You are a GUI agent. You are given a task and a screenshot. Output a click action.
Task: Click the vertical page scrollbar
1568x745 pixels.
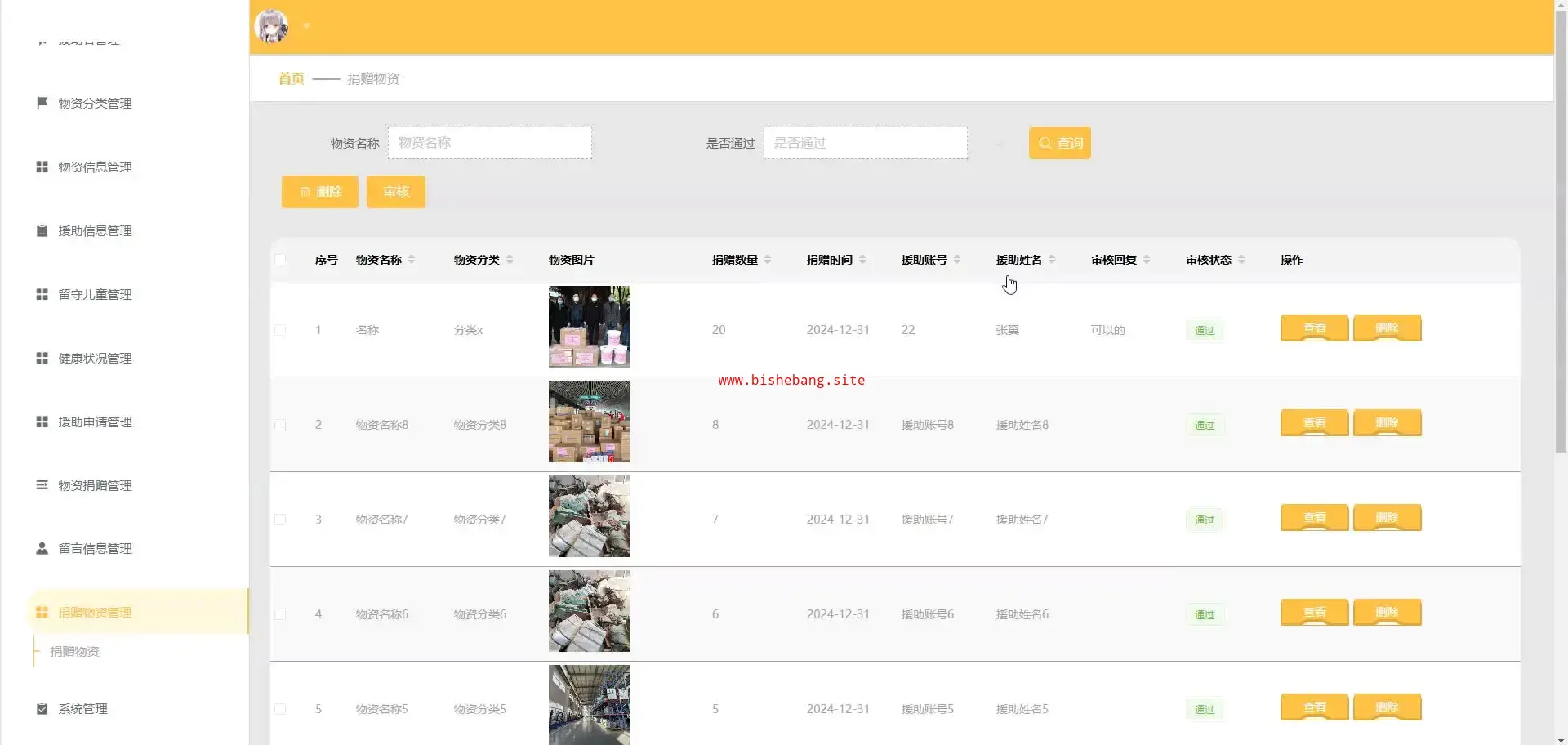1560,245
